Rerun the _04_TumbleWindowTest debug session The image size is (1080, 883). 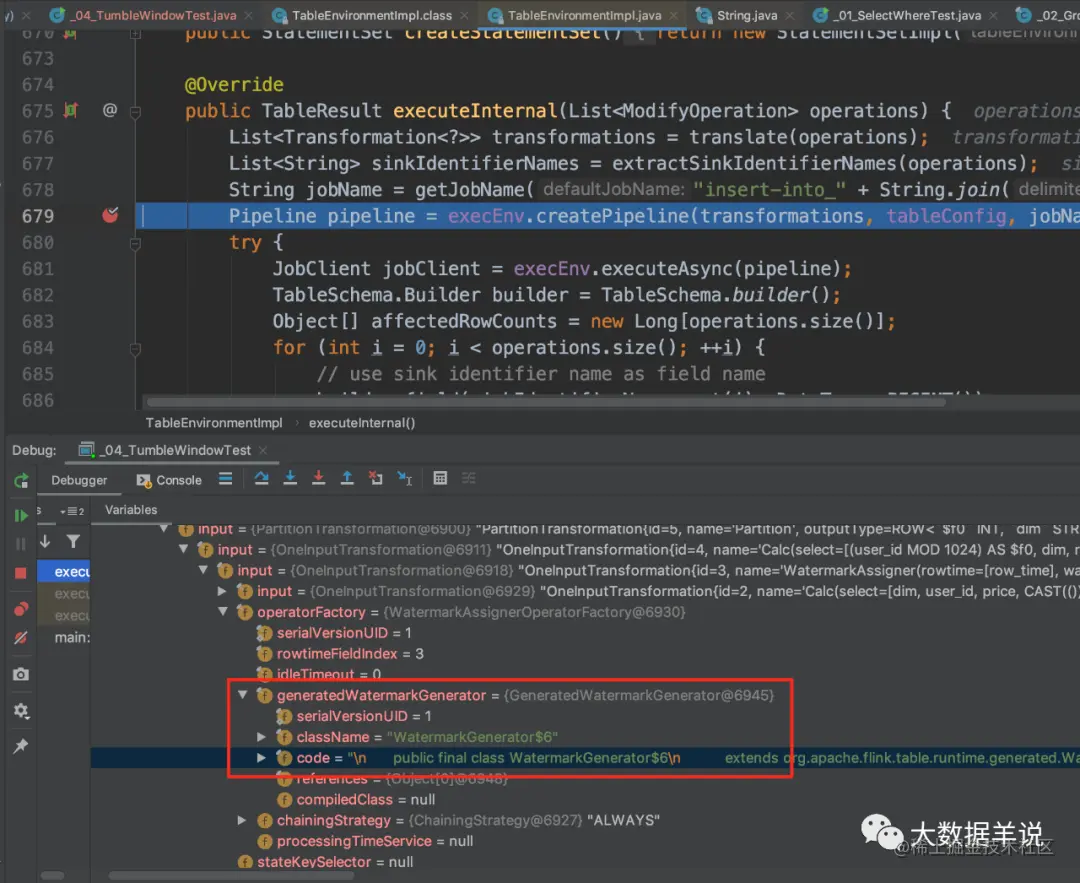(21, 481)
